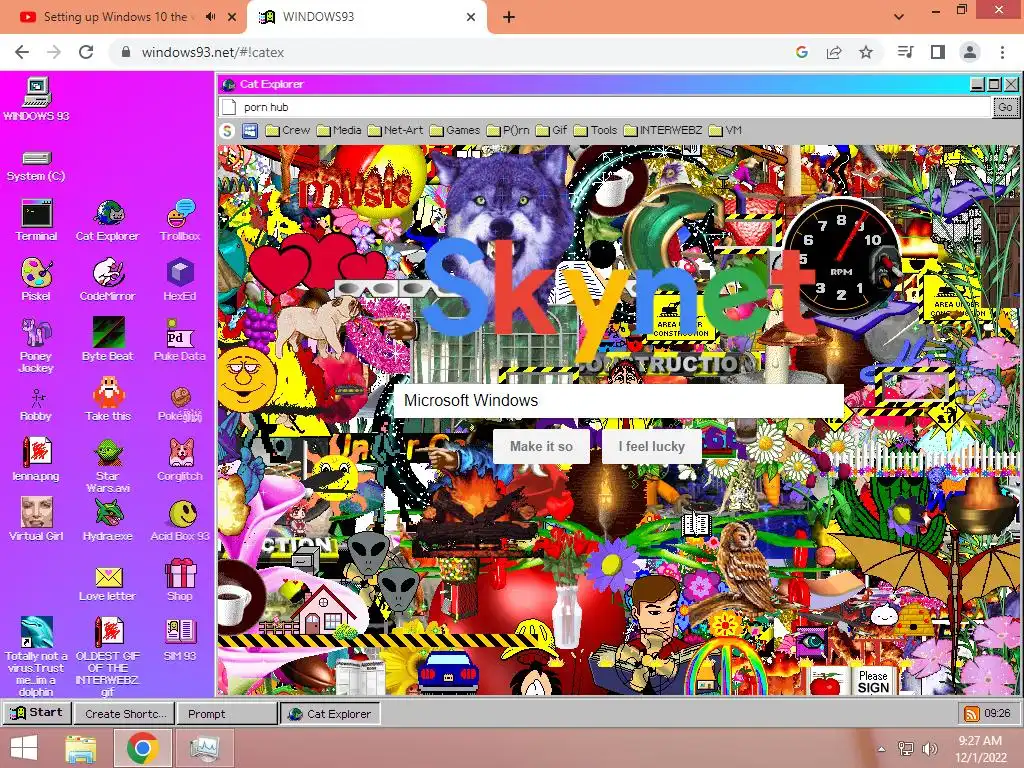The image size is (1024, 768).
Task: Click the blue bookmark icon before Crew
Action: [x=250, y=131]
